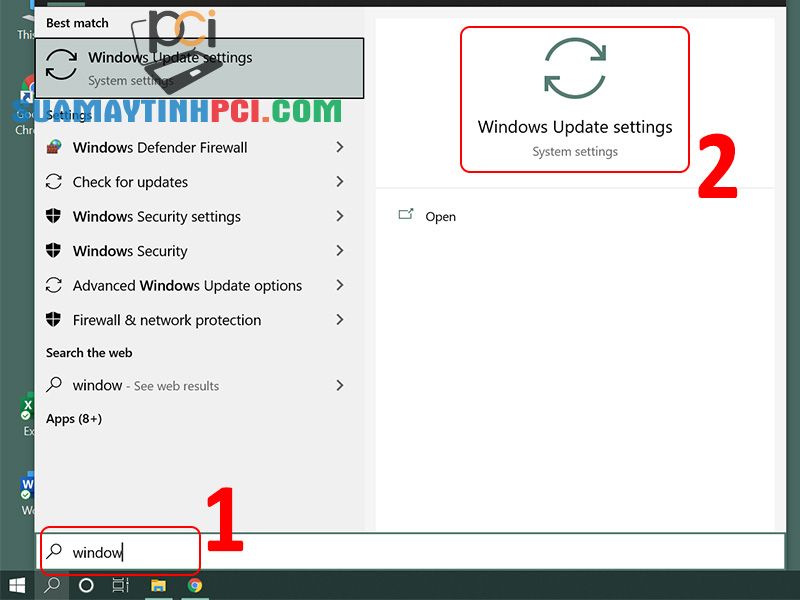Expand the Firewall & network protection chevron

tap(340, 319)
